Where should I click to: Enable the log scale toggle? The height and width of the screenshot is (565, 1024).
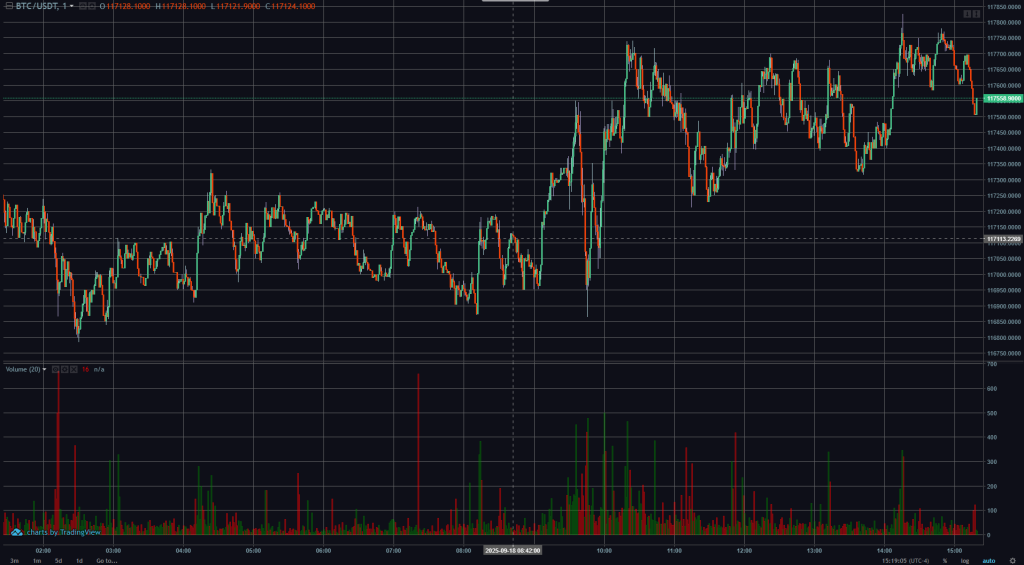(965, 561)
